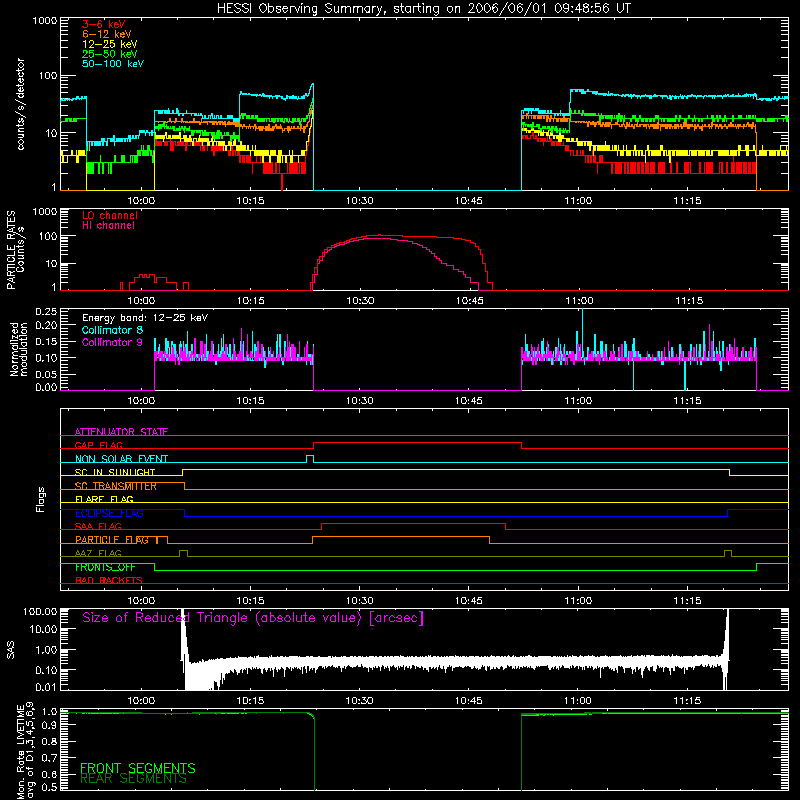The height and width of the screenshot is (800, 800).
Task: Click the GAP FLAG label
Action: [x=98, y=445]
